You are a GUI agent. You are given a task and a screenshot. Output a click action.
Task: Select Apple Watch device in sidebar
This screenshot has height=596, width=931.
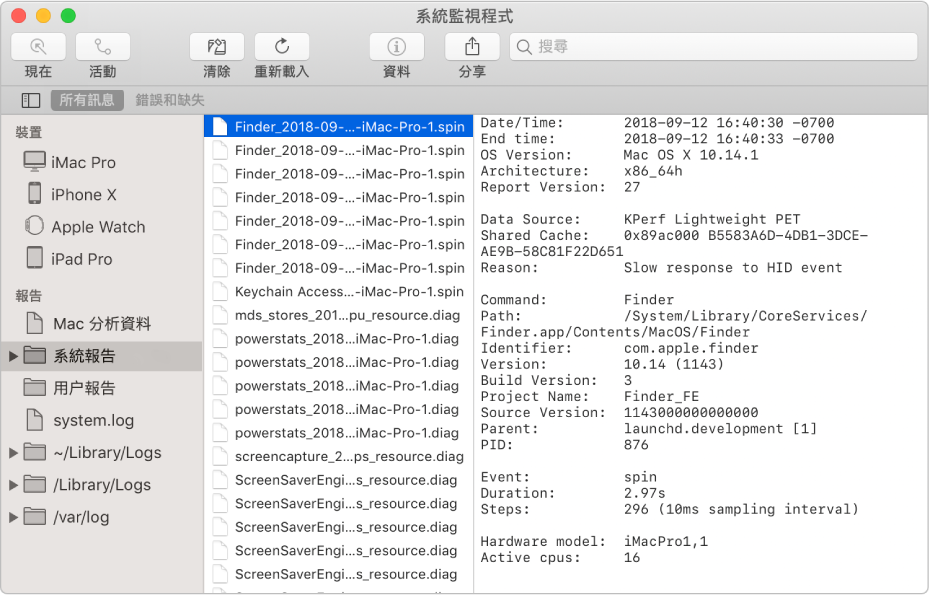102,227
